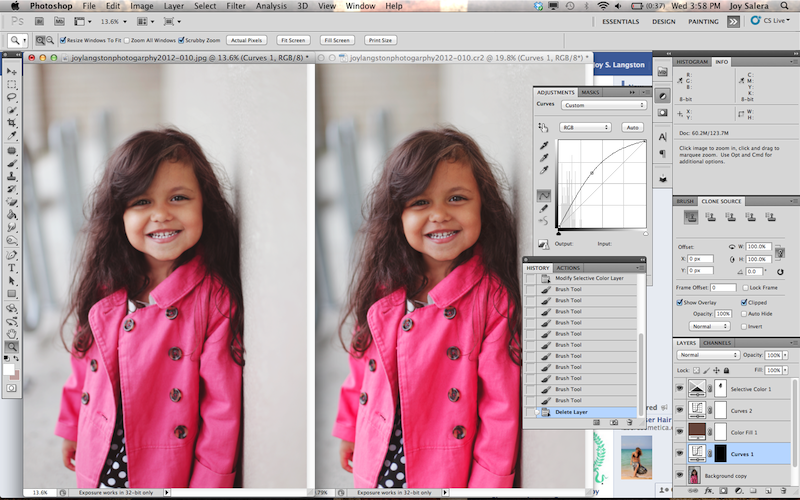Launch Bridge from the application bar
Viewport: 800px width, 500px height.
39,21
